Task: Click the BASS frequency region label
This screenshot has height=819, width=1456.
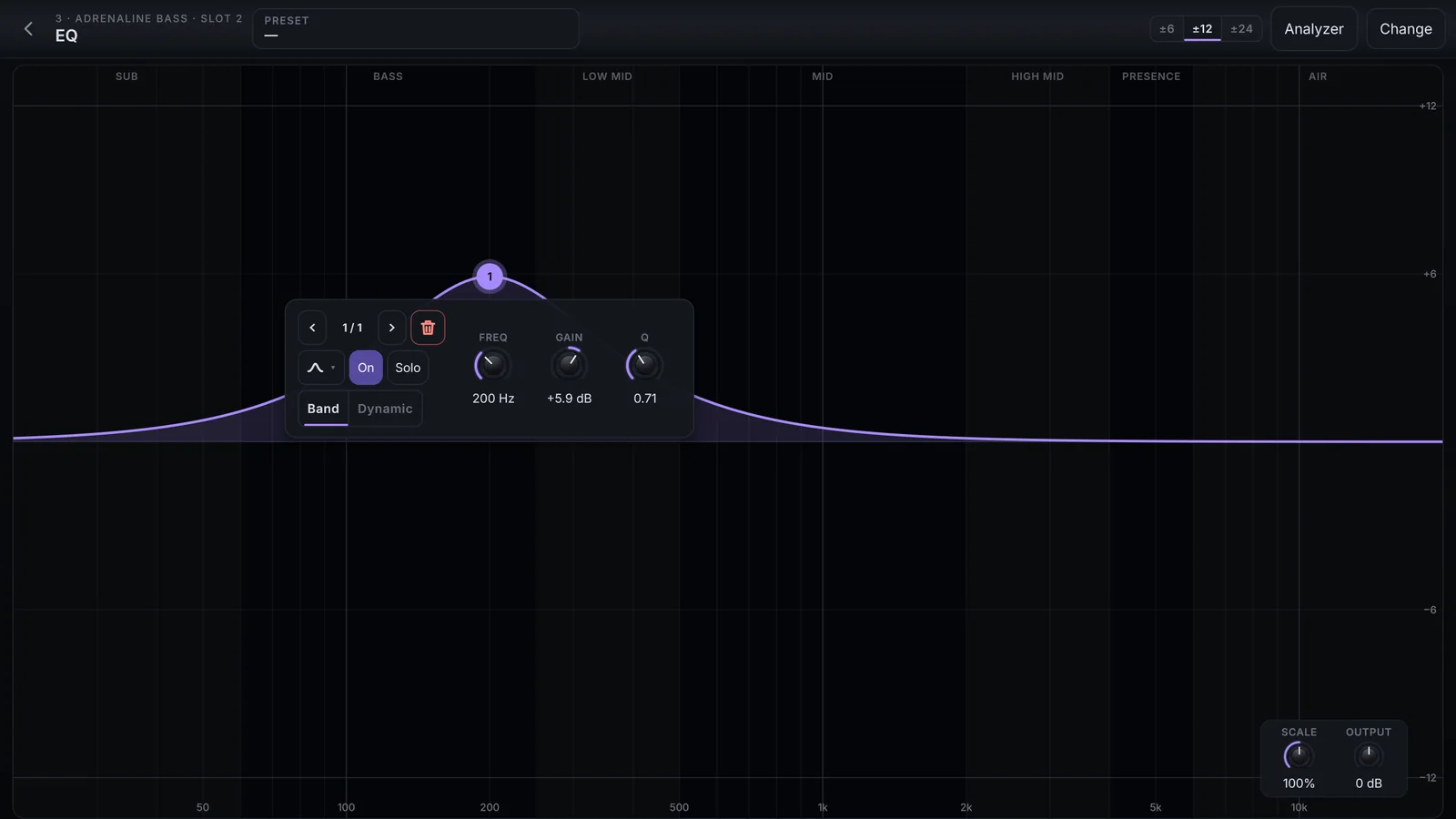Action: pos(388,76)
